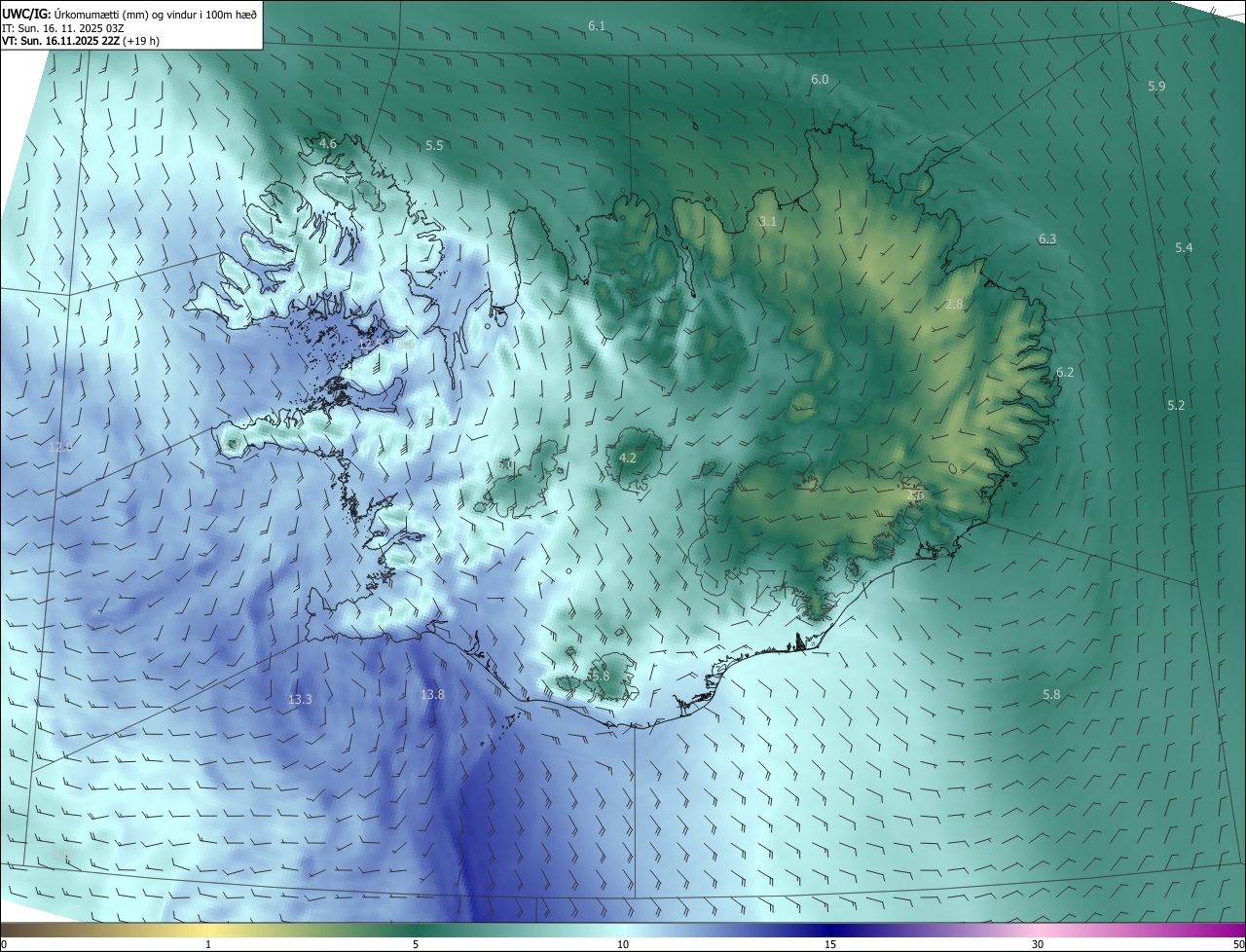Screen dimensions: 1246x952
Task: Click the 13.3 value label
Action: click(300, 700)
